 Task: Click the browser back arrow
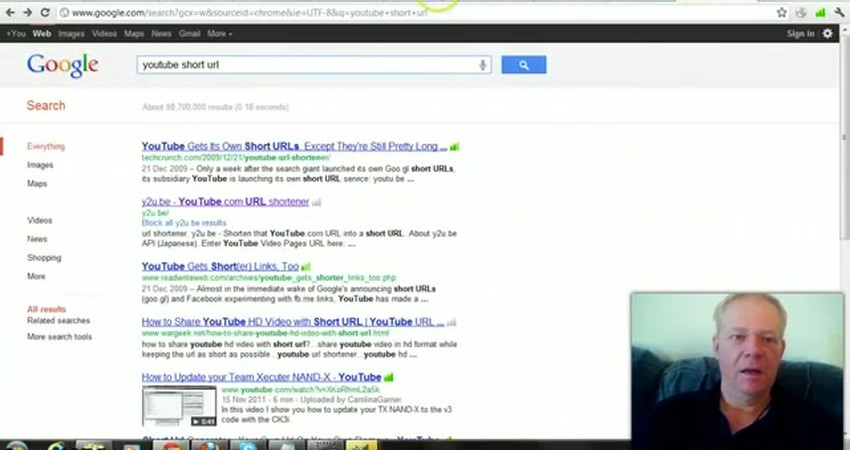pos(10,13)
